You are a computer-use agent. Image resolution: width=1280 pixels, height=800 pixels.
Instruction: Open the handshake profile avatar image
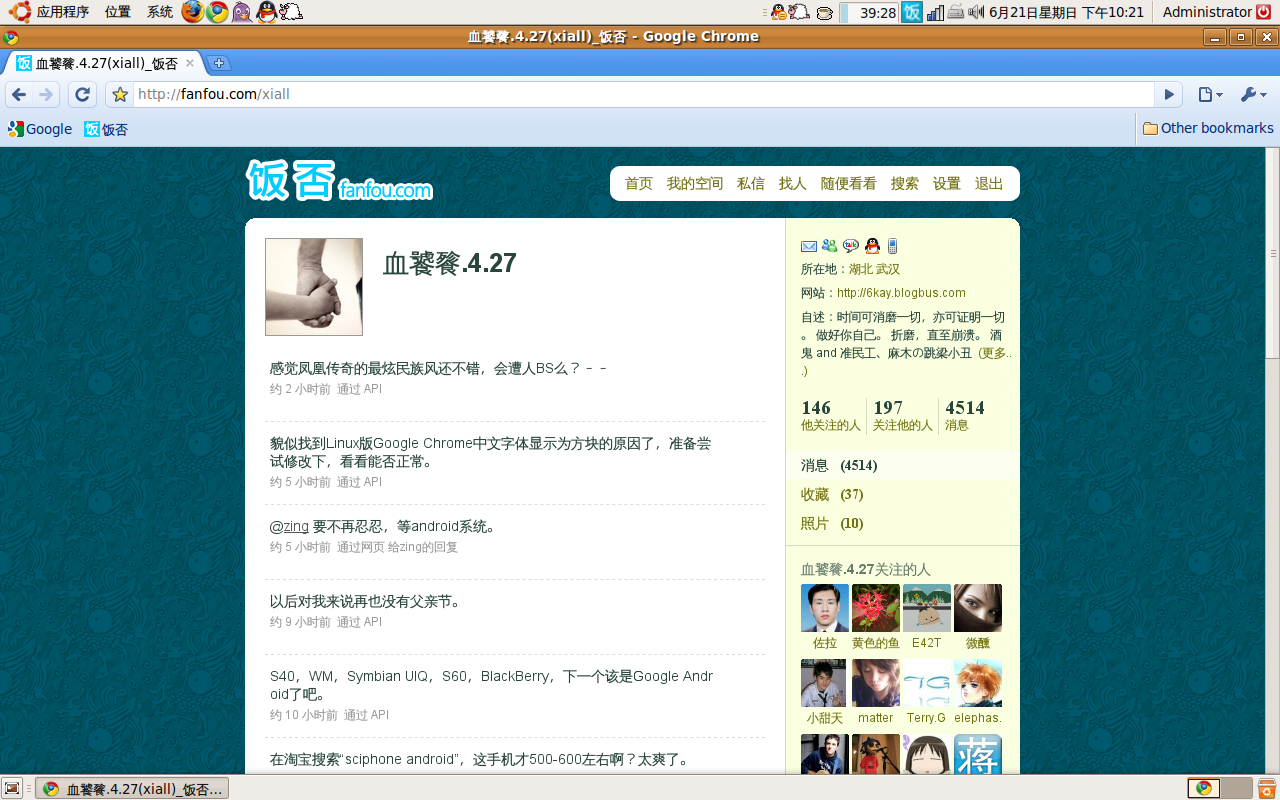[x=314, y=287]
